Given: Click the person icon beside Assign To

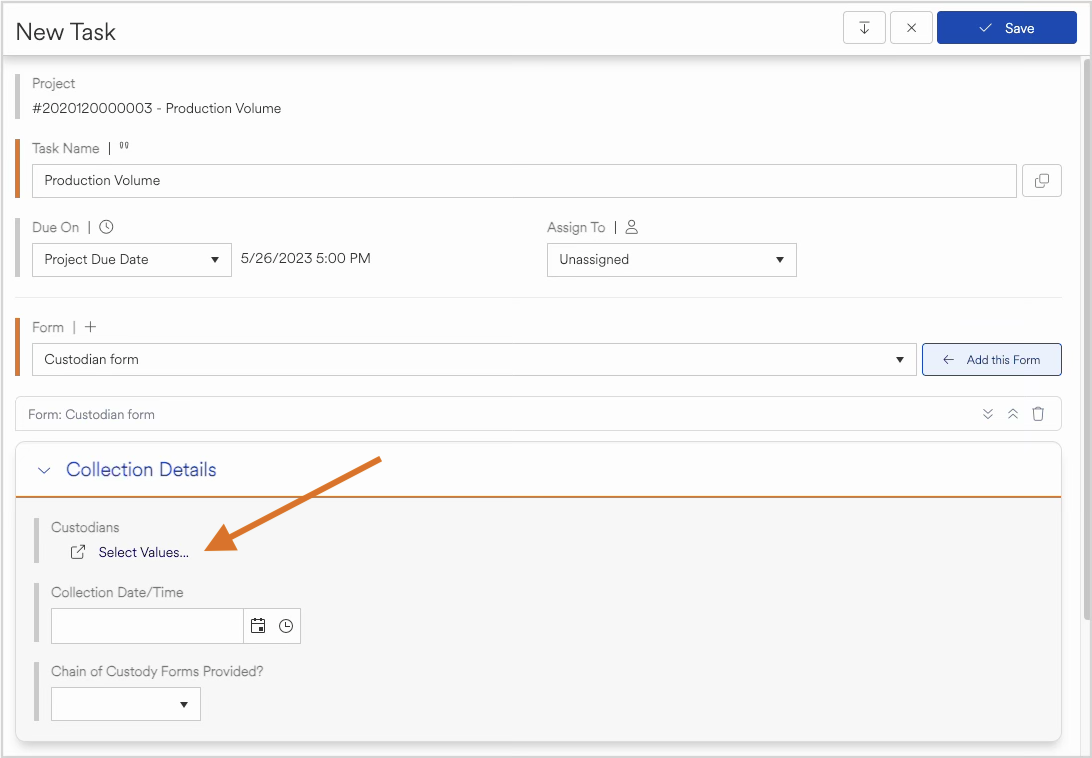Looking at the screenshot, I should tap(632, 227).
